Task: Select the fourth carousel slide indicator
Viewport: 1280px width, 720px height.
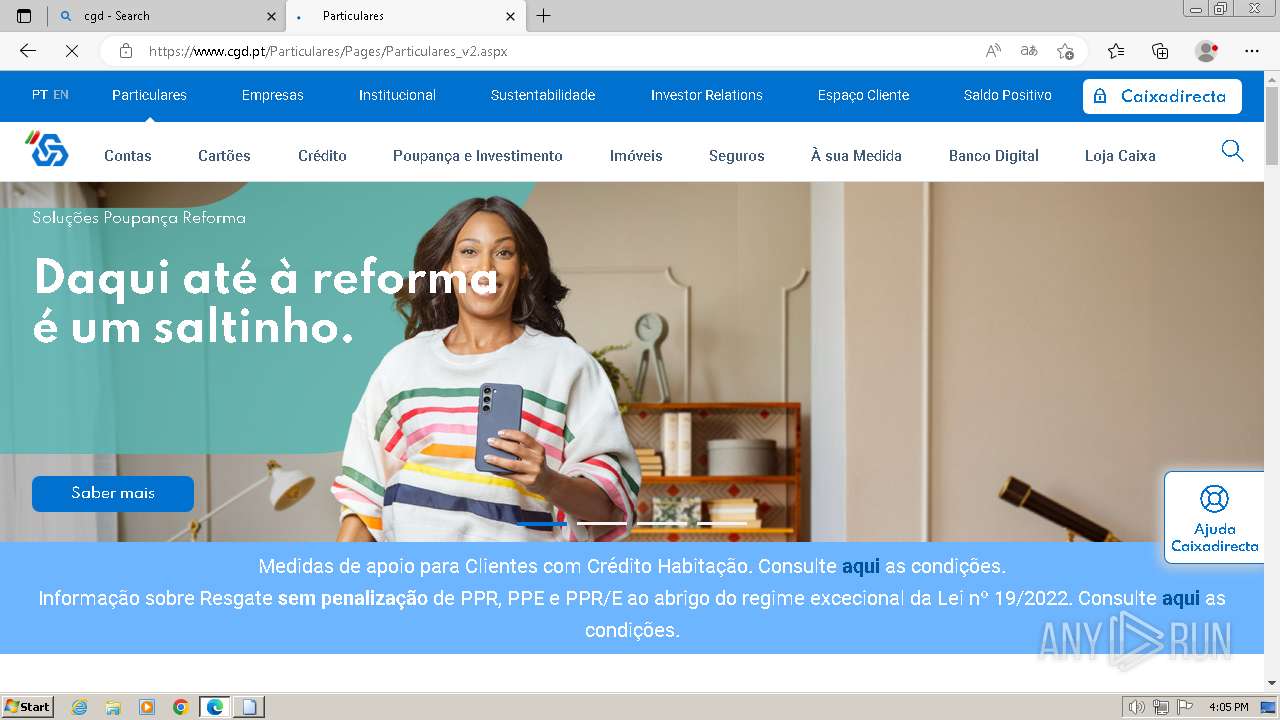Action: pyautogui.click(x=722, y=523)
